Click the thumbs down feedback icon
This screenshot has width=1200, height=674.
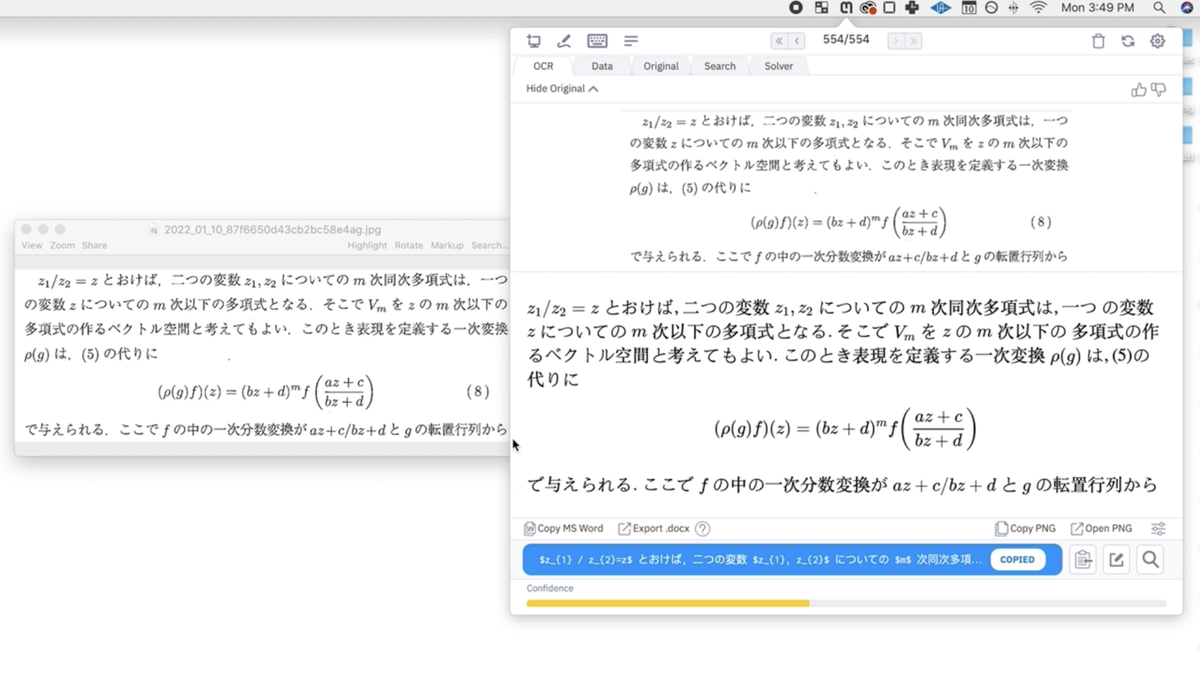tap(1159, 90)
